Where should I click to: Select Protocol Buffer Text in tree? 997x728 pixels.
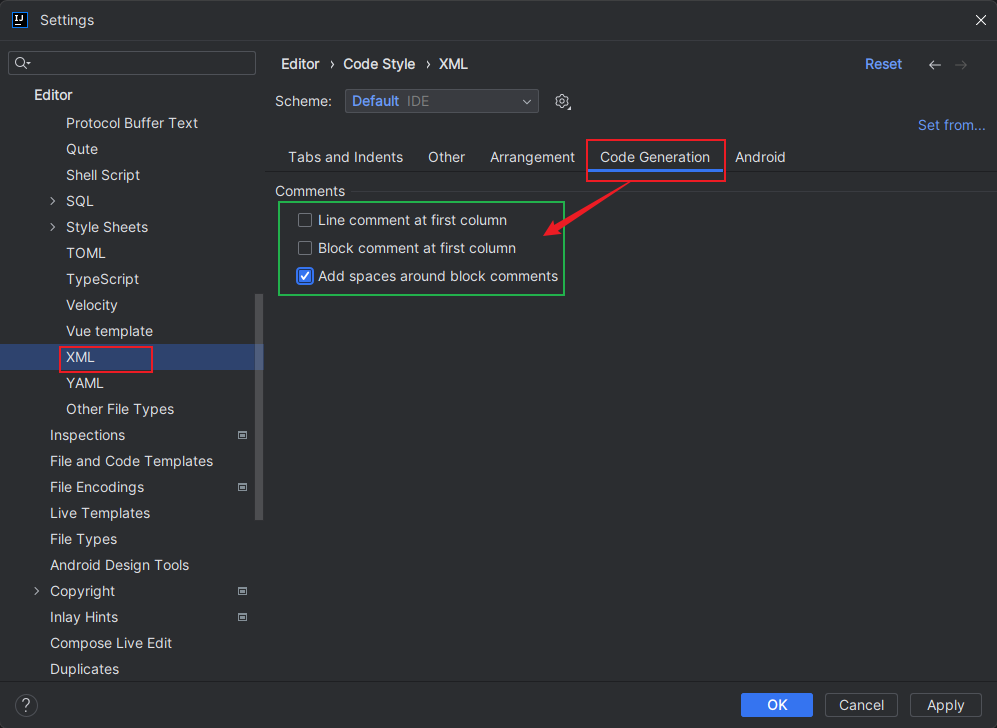tap(132, 123)
